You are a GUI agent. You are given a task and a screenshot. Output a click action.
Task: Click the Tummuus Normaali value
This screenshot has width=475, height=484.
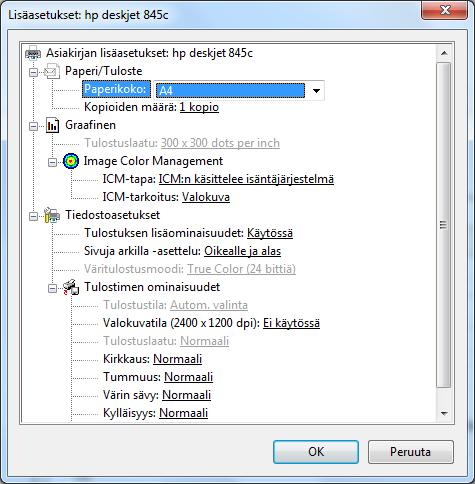pos(188,377)
